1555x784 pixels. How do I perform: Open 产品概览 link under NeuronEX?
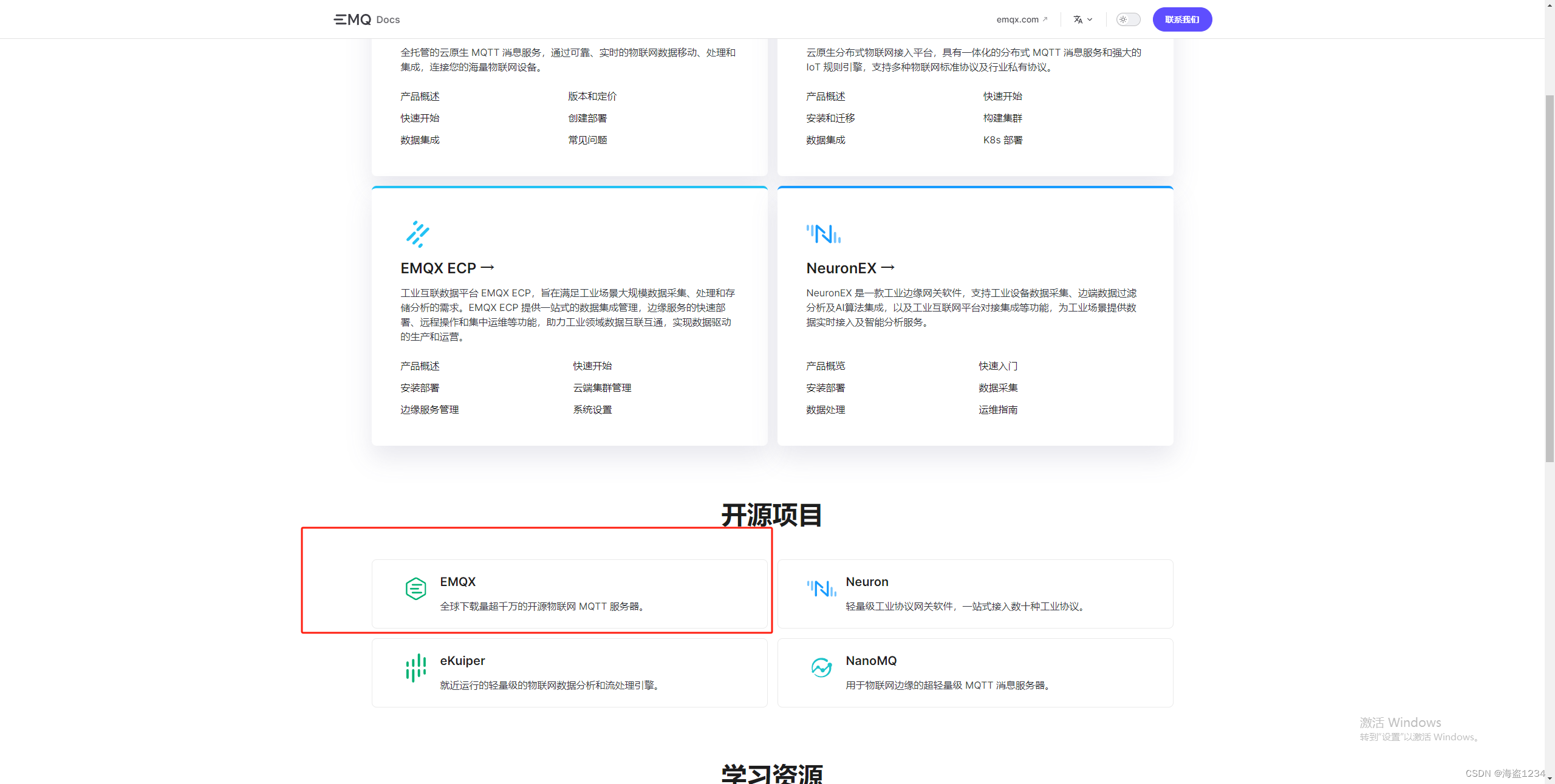tap(825, 366)
